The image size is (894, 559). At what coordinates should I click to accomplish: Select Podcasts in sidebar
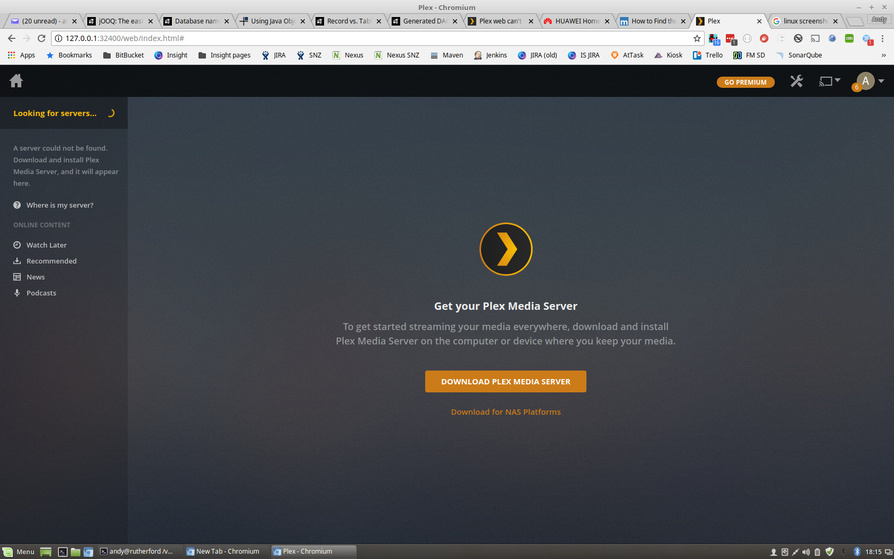point(34,293)
